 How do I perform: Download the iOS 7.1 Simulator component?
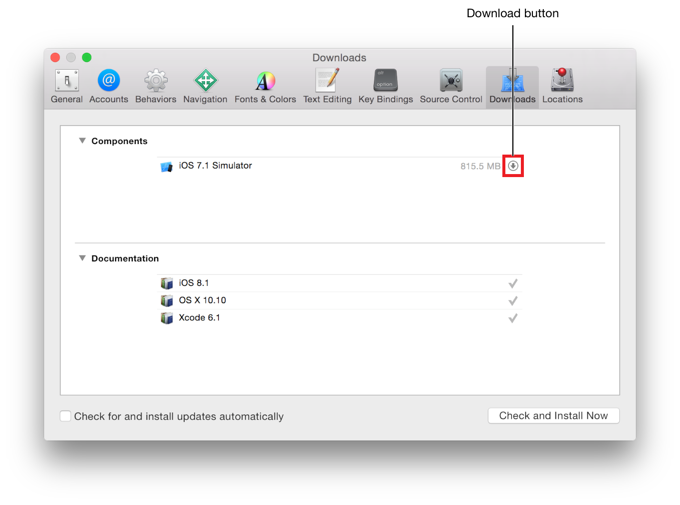[513, 166]
